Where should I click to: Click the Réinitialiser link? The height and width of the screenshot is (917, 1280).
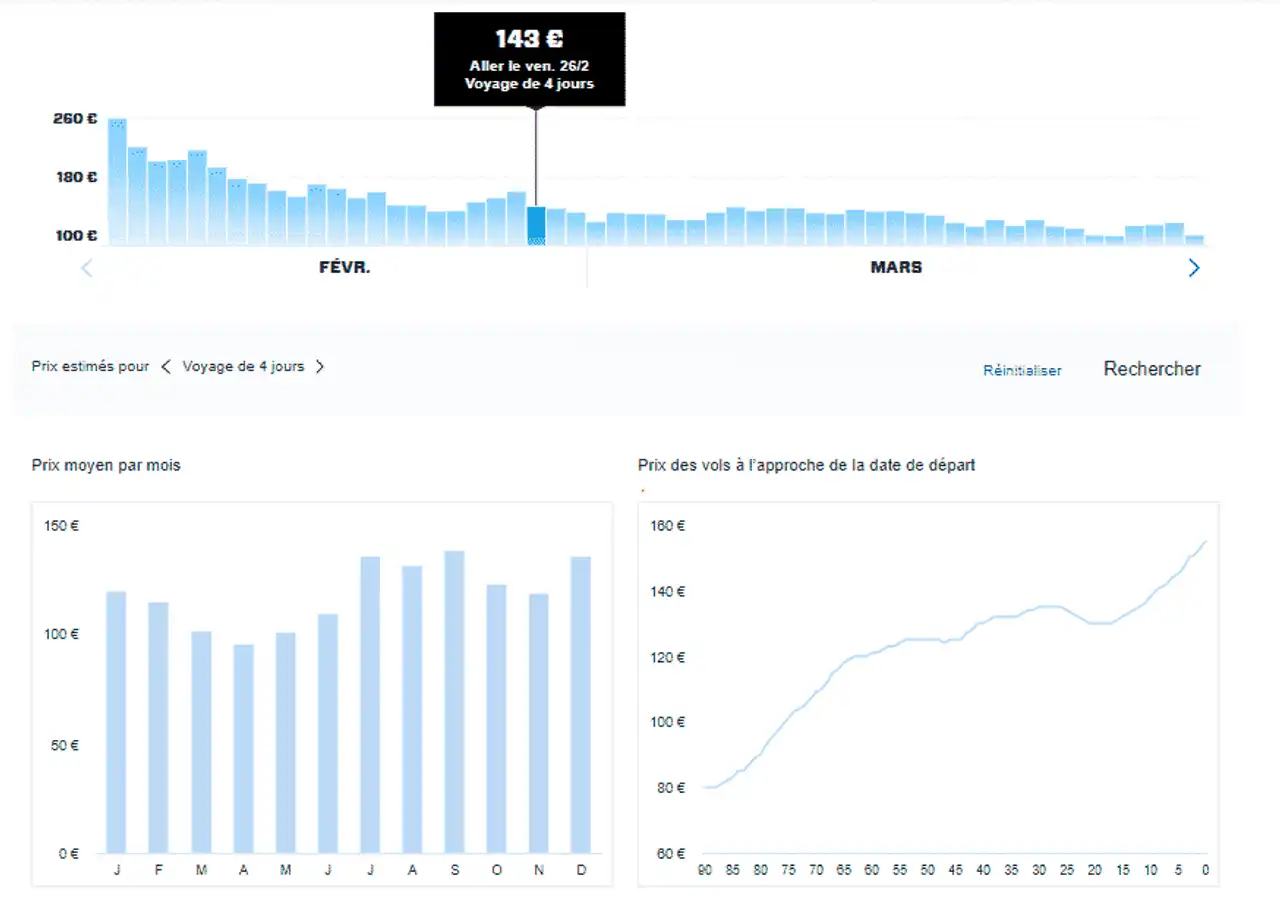(x=1022, y=370)
